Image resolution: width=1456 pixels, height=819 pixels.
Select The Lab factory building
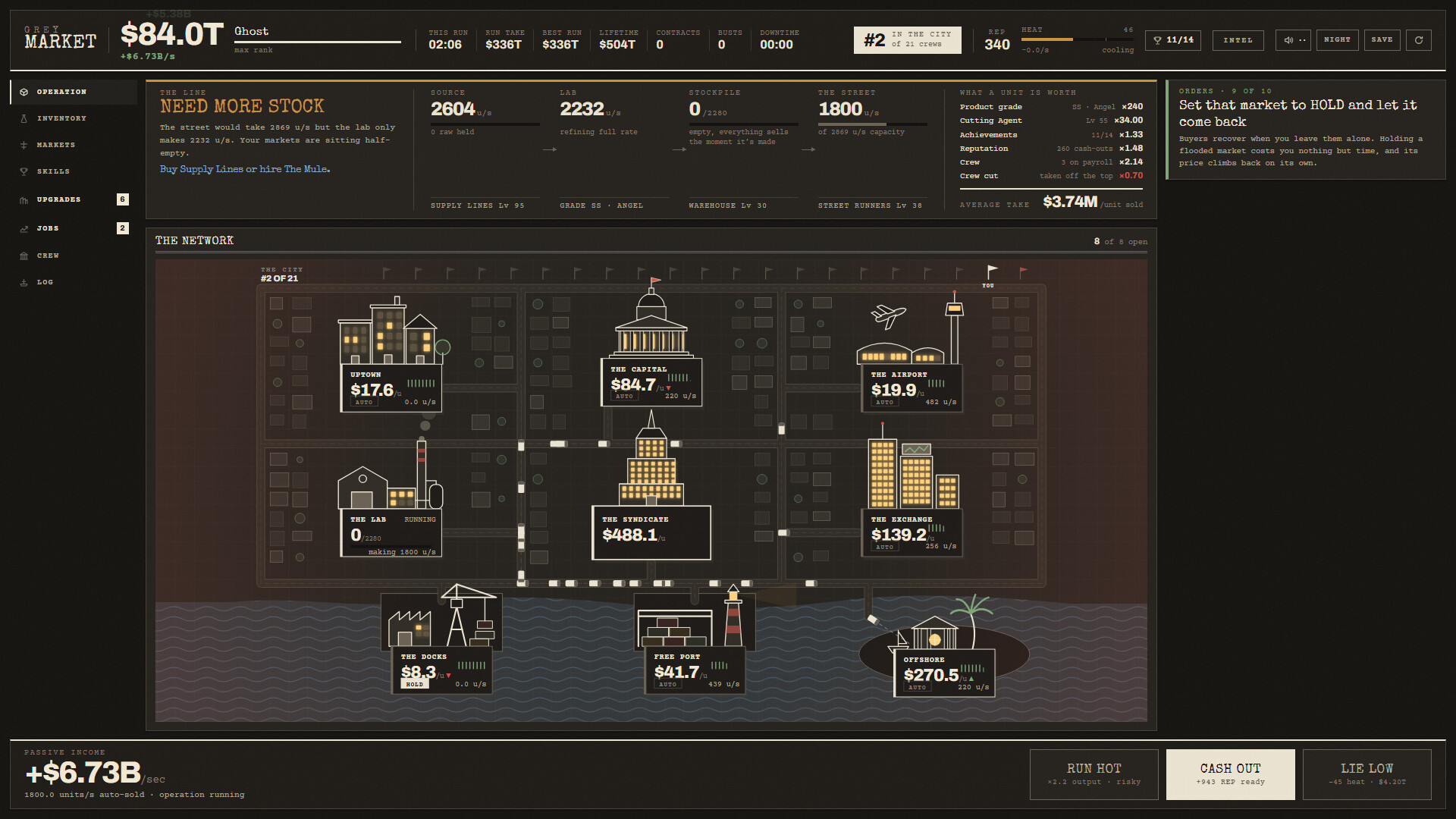coord(390,474)
